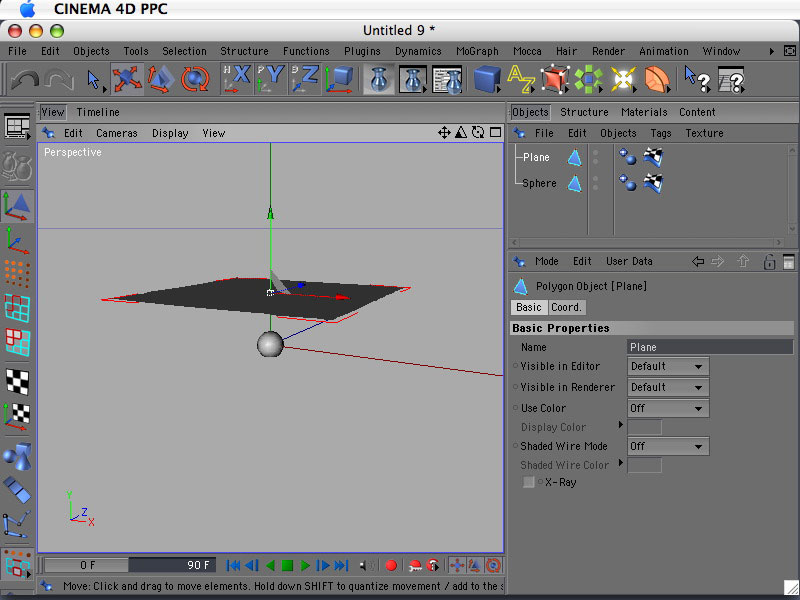Viewport: 800px width, 600px height.
Task: Enable the X-Ray checkbox
Action: coord(530,483)
